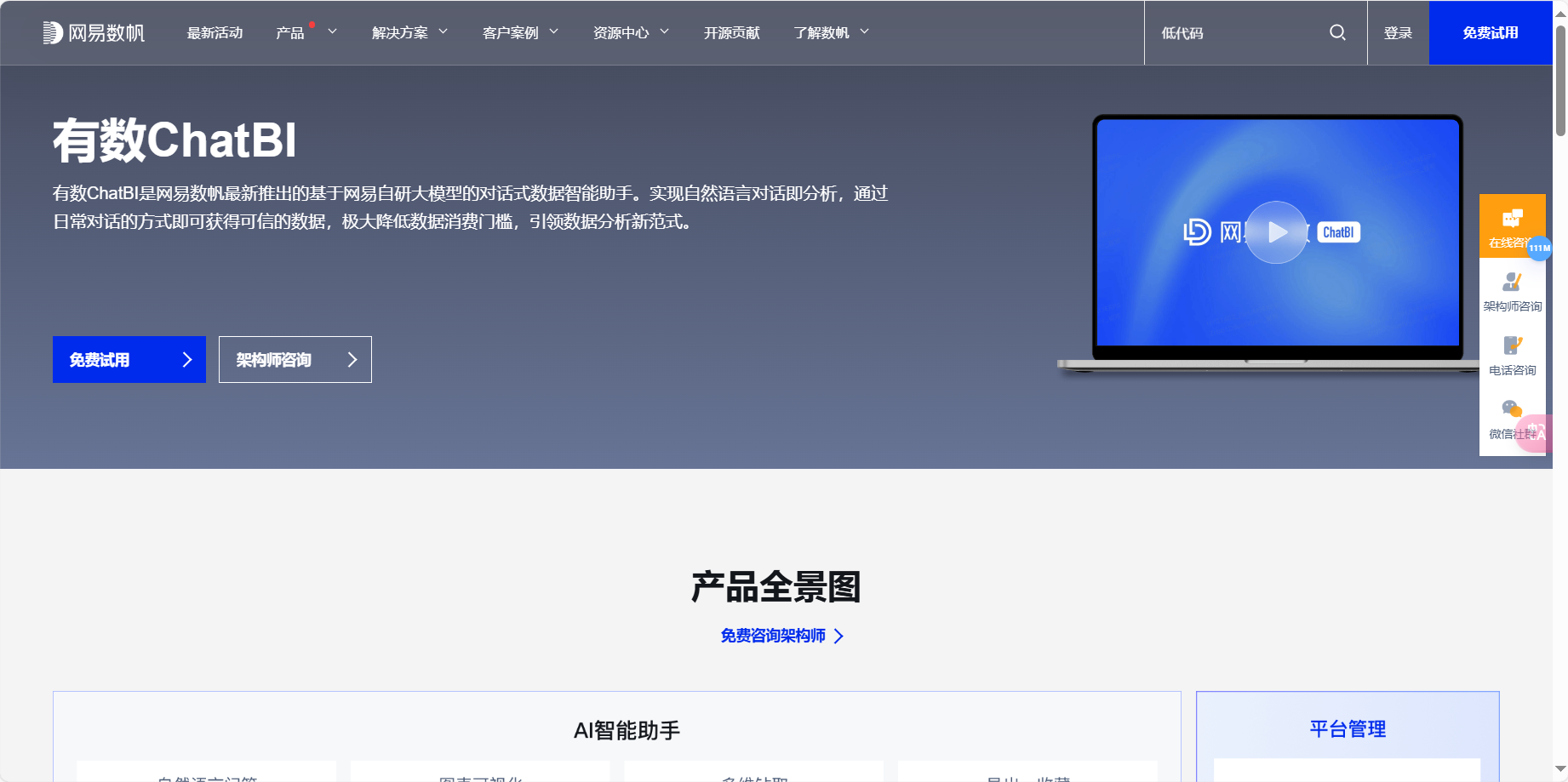Click the search magnifier icon
Viewport: 1568px width, 782px height.
pos(1336,32)
